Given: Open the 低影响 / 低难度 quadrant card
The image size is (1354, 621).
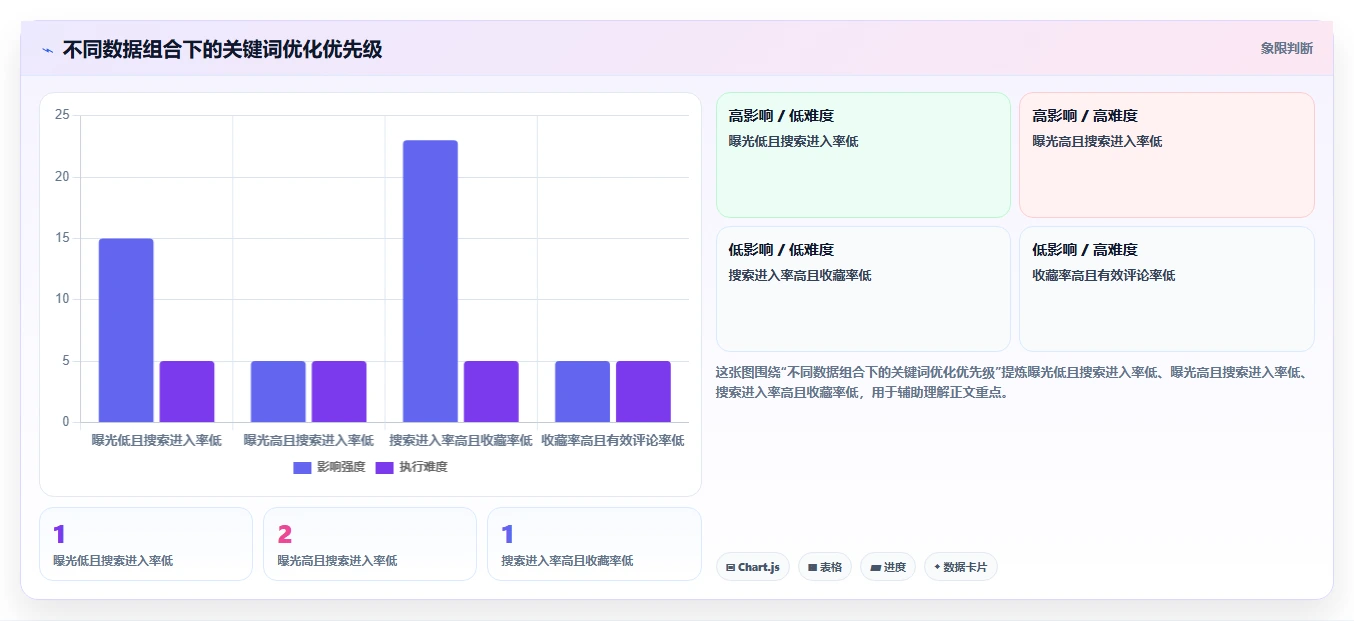Looking at the screenshot, I should (x=863, y=289).
